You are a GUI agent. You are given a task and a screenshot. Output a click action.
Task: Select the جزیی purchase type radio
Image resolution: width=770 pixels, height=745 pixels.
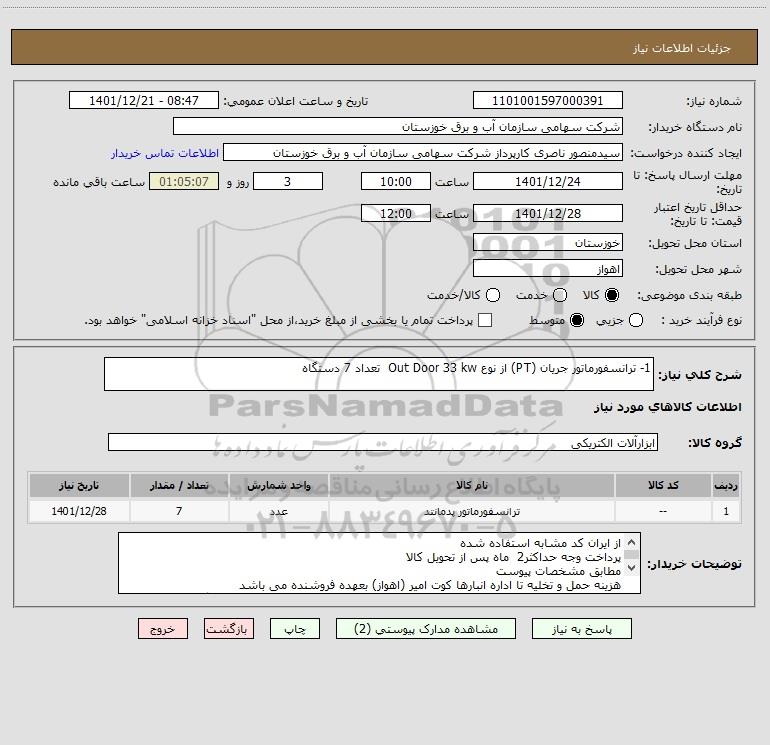[x=636, y=321]
